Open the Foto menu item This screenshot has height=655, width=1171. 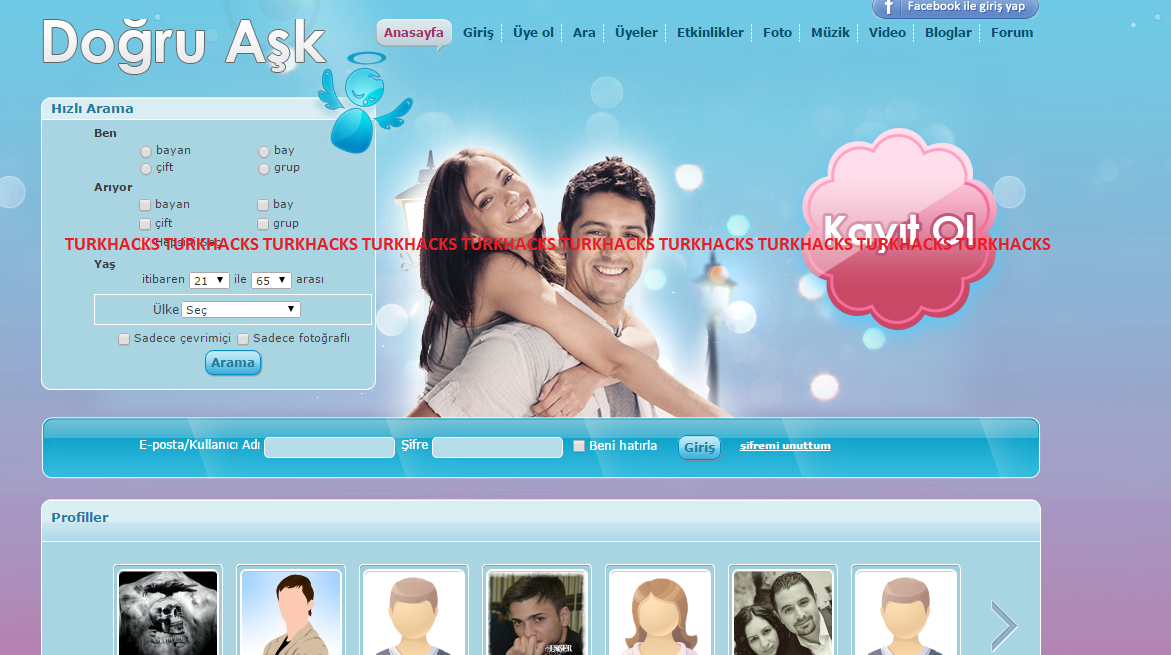tap(777, 33)
